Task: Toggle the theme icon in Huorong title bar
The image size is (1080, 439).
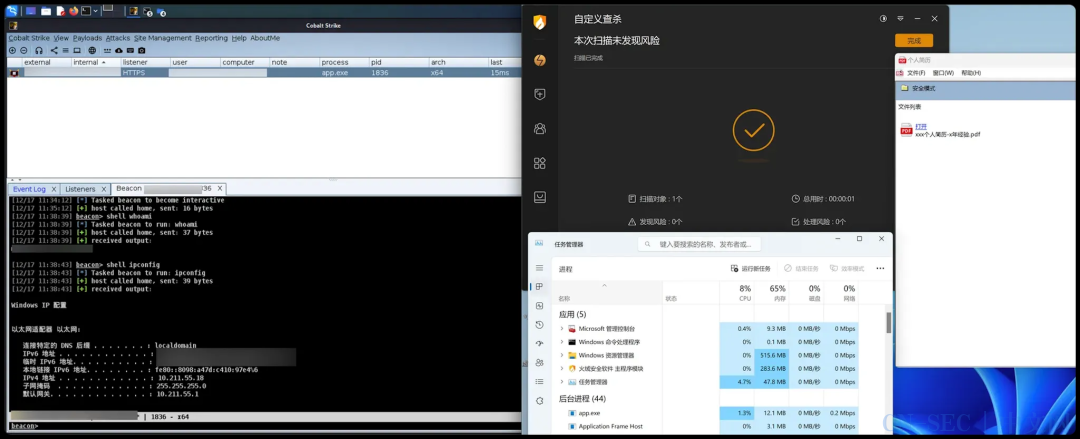Action: coord(883,19)
